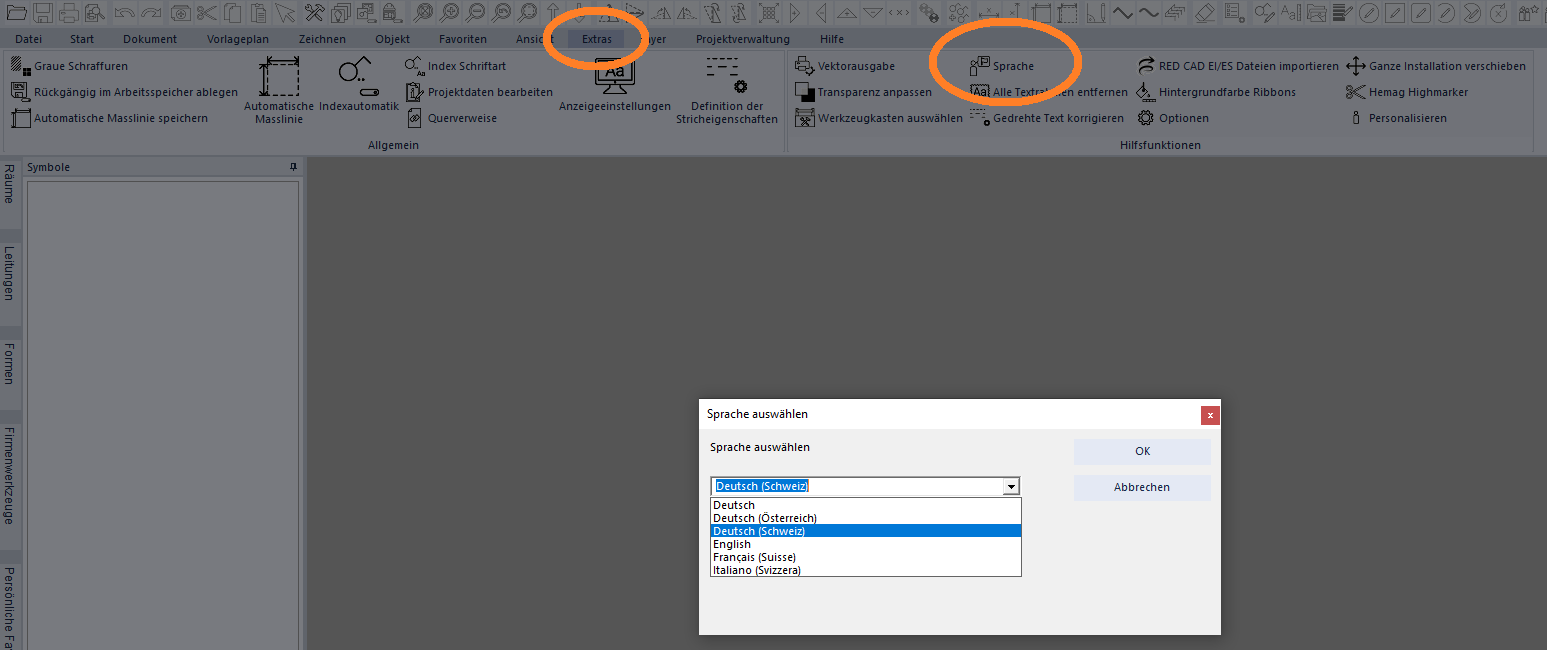Click Hintergrundfarbe Ribbons paint bucket
This screenshot has width=1547, height=650.
(x=1216, y=92)
